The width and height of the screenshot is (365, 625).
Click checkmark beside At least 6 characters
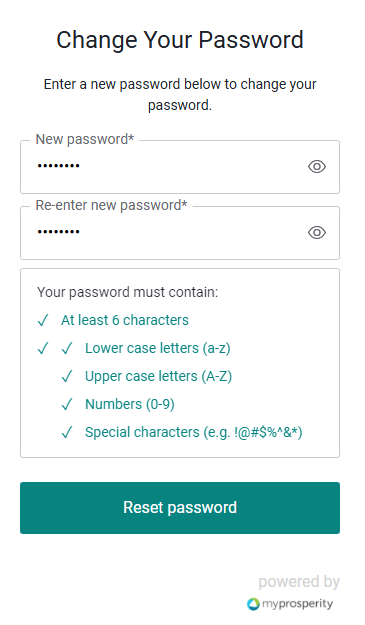click(x=43, y=320)
